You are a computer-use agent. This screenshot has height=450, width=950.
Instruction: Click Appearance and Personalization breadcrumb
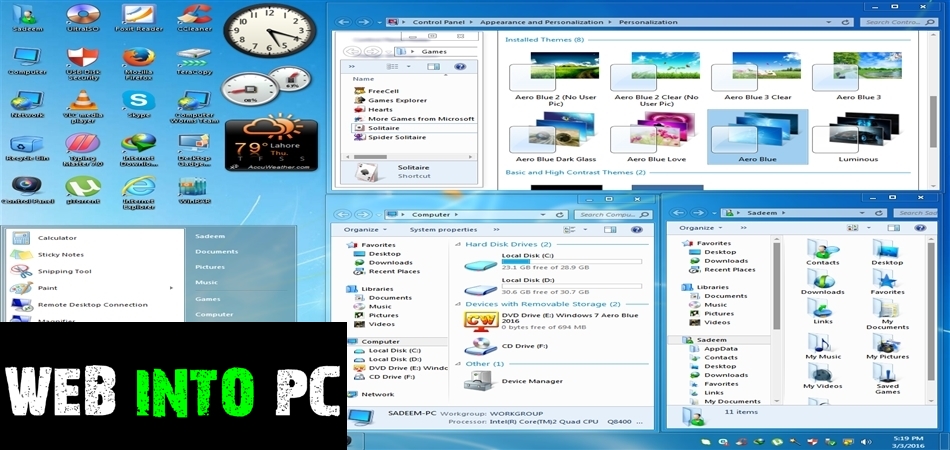(542, 22)
